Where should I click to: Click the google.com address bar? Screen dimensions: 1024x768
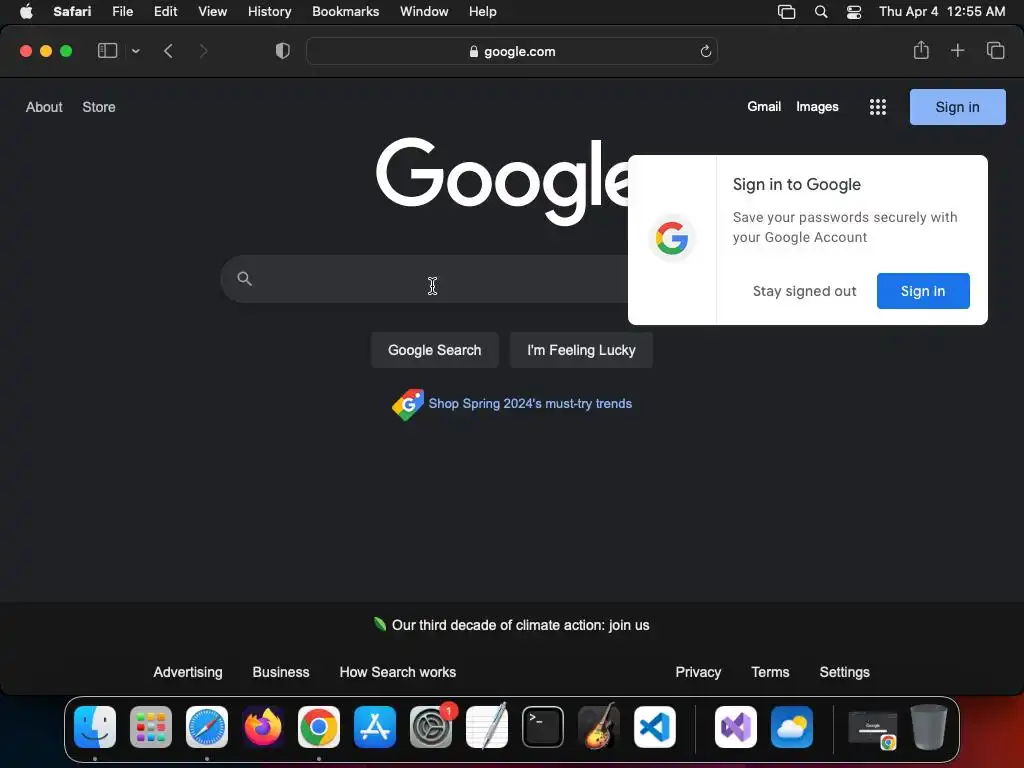click(x=512, y=51)
